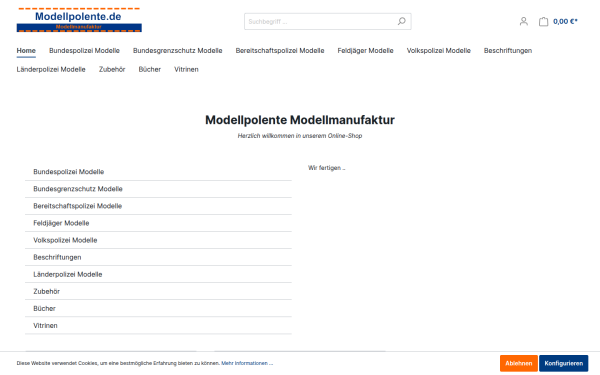Viewport: 600px width, 375px height.
Task: Click the cart total 0,00 €
Action: 565,21
